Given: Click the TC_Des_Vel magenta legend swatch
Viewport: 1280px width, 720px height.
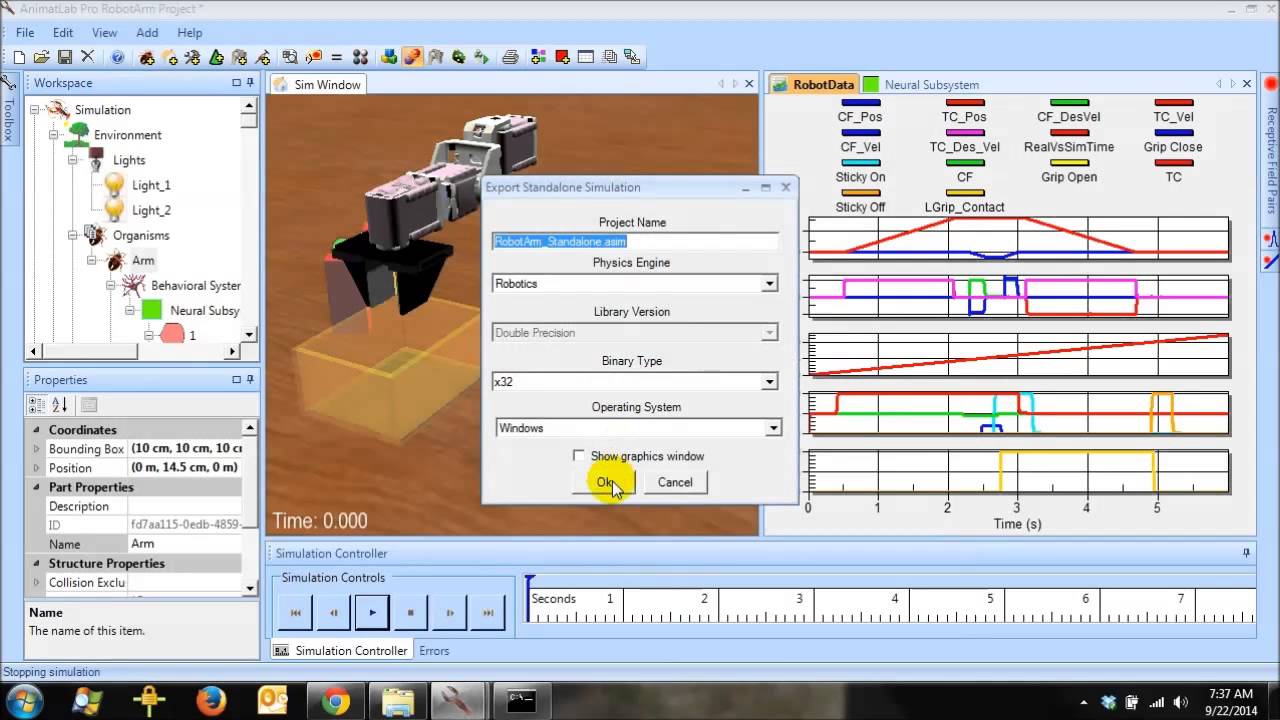Looking at the screenshot, I should (965, 132).
